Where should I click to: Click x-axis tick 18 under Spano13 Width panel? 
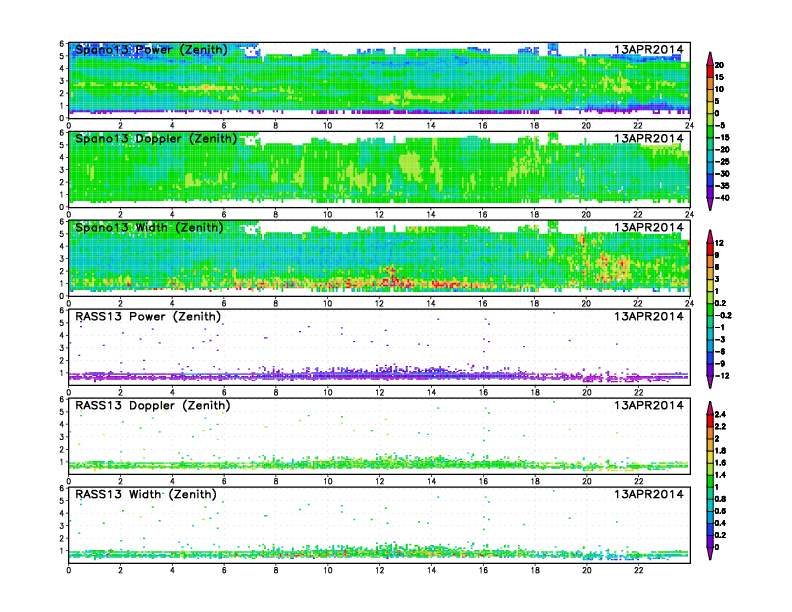535,303
